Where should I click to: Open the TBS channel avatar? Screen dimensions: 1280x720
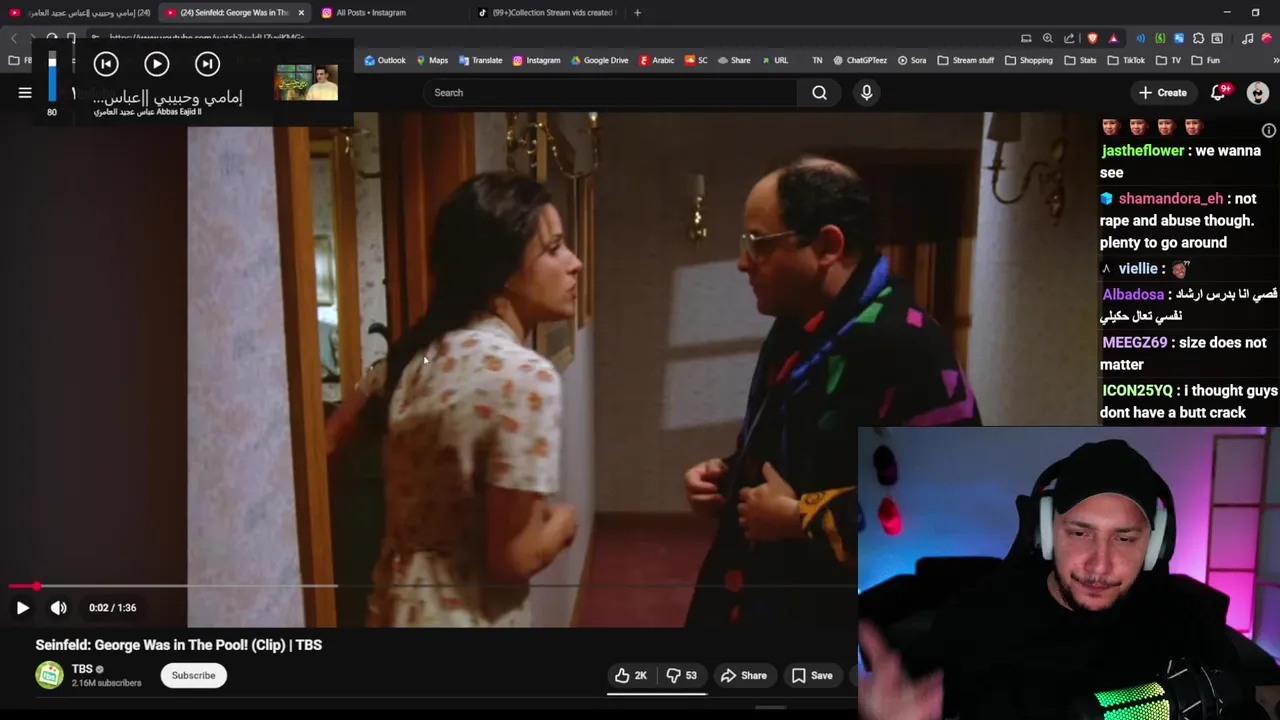(x=49, y=675)
